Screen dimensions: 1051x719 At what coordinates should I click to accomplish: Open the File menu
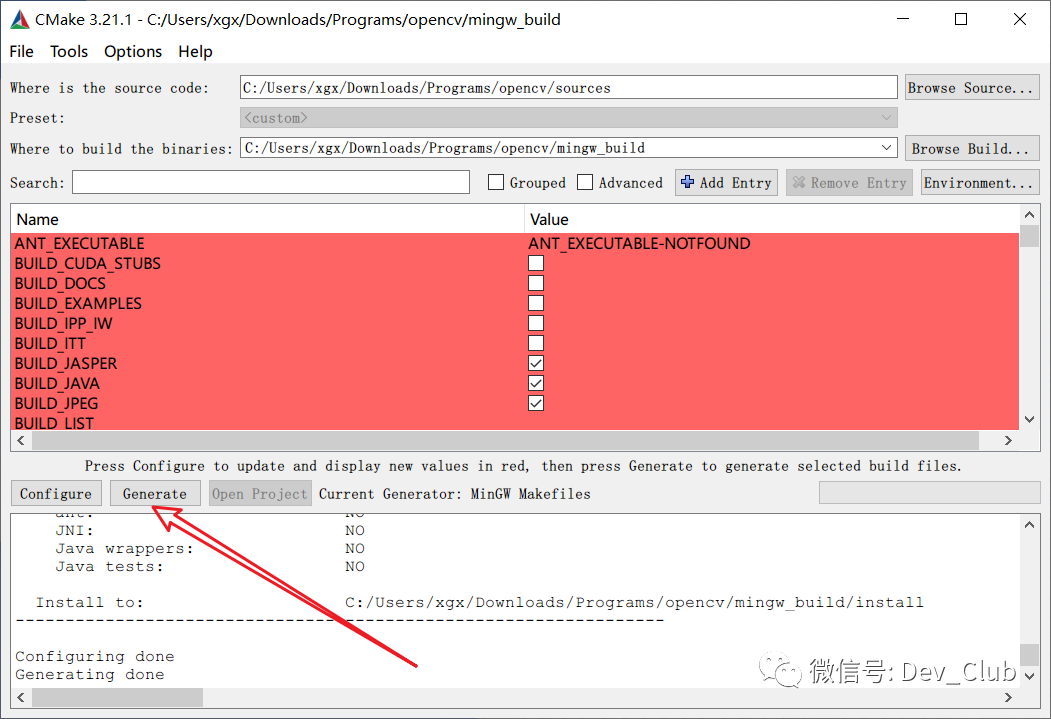(21, 52)
